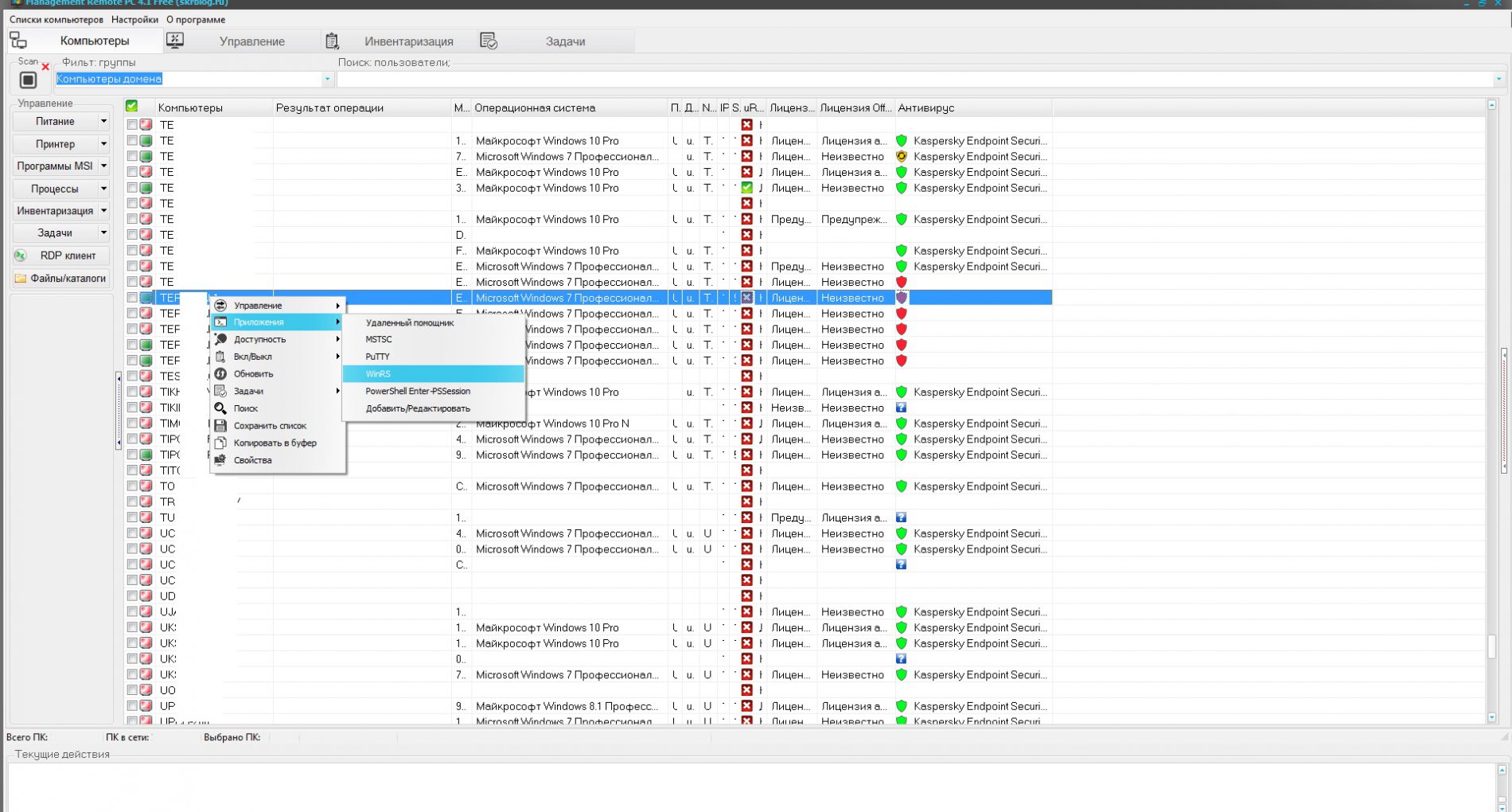1512x812 pixels.
Task: Open the Процессы dropdown arrow
Action: pyautogui.click(x=103, y=189)
